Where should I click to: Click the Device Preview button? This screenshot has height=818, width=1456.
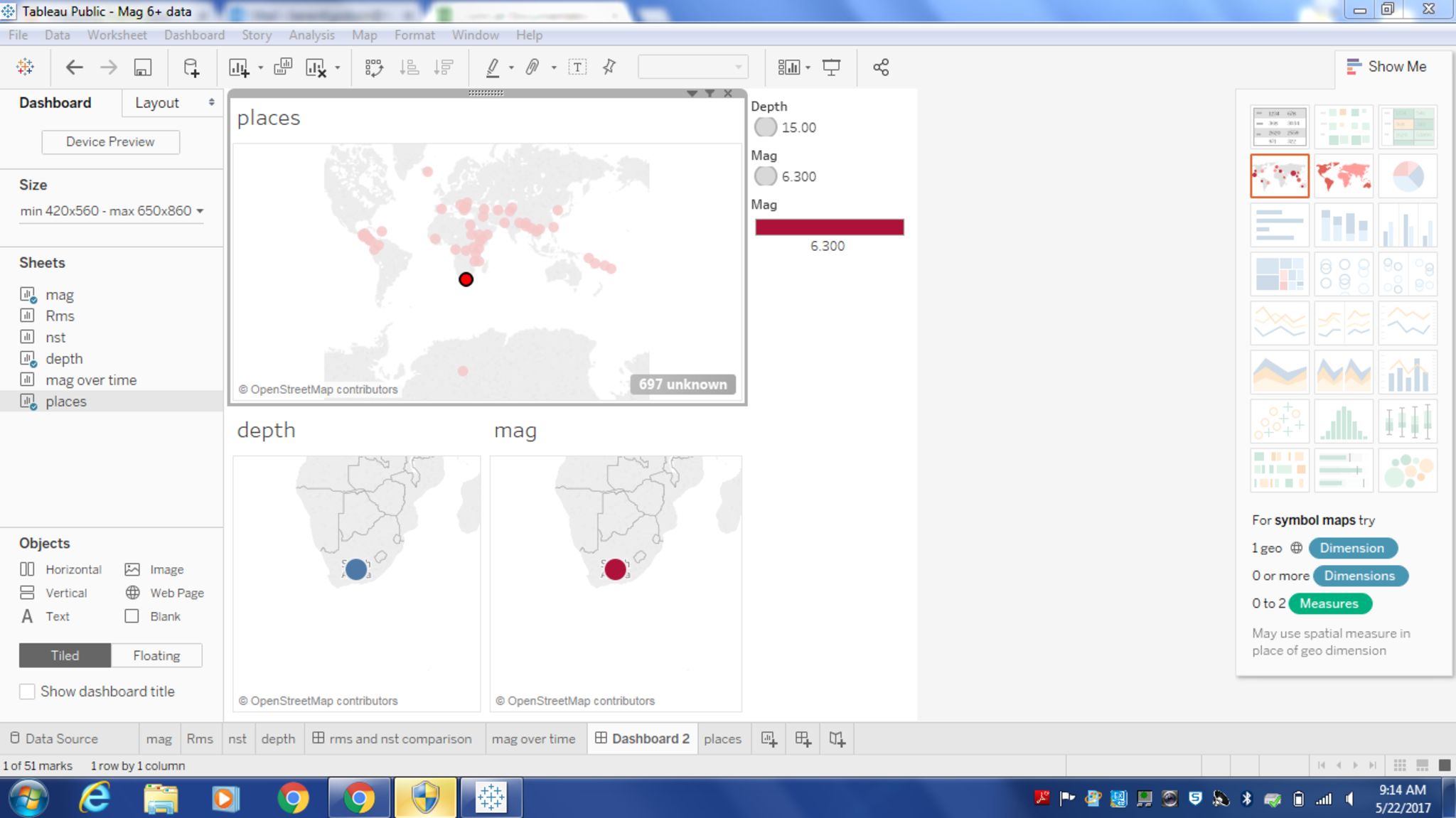tap(110, 141)
